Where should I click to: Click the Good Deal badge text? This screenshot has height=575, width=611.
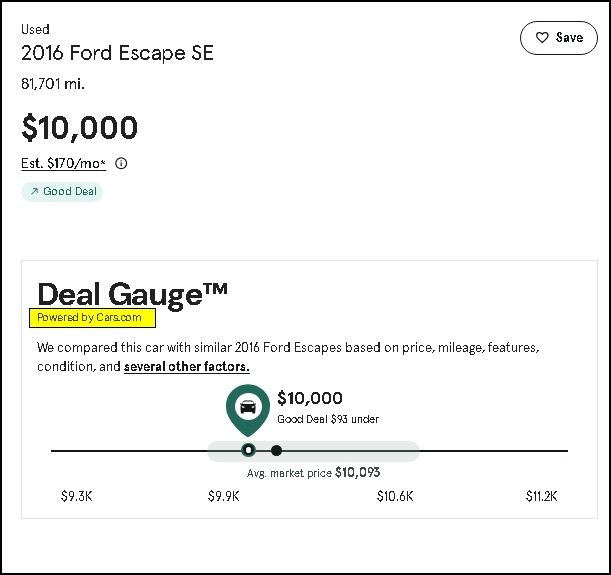(70, 191)
